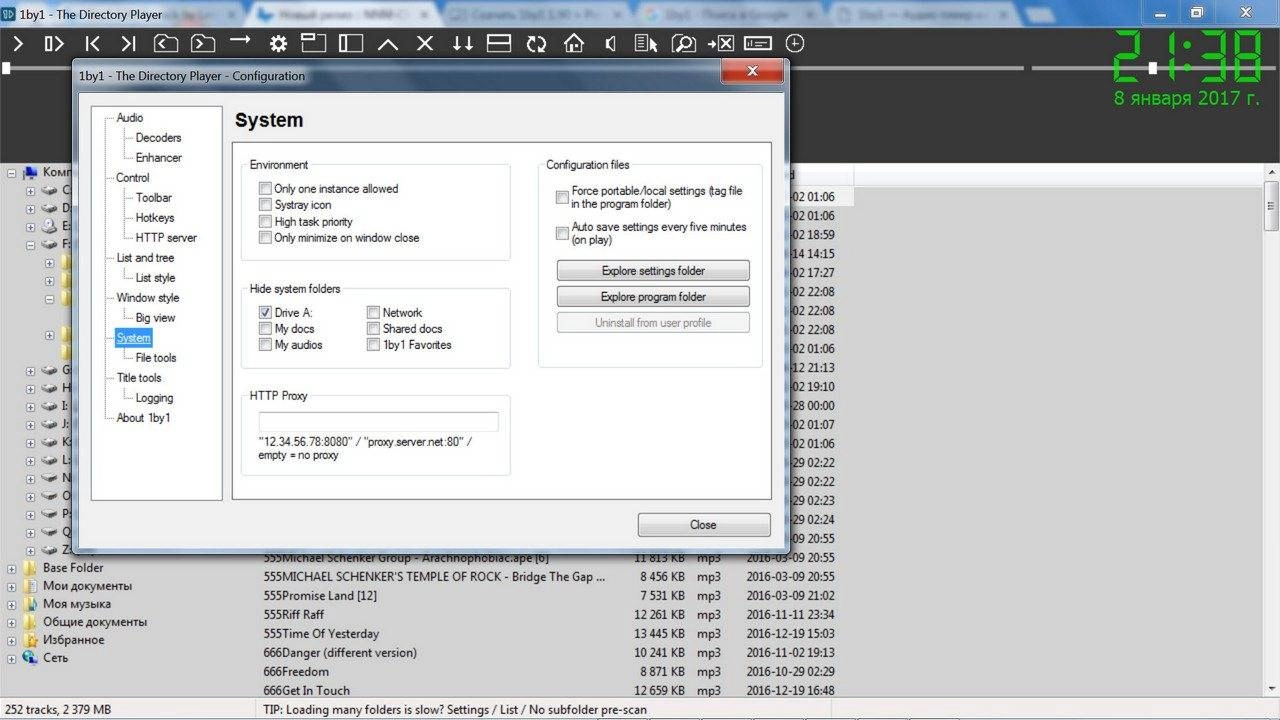Enable Only one instance allowed
This screenshot has height=720, width=1280.
pyautogui.click(x=265, y=189)
